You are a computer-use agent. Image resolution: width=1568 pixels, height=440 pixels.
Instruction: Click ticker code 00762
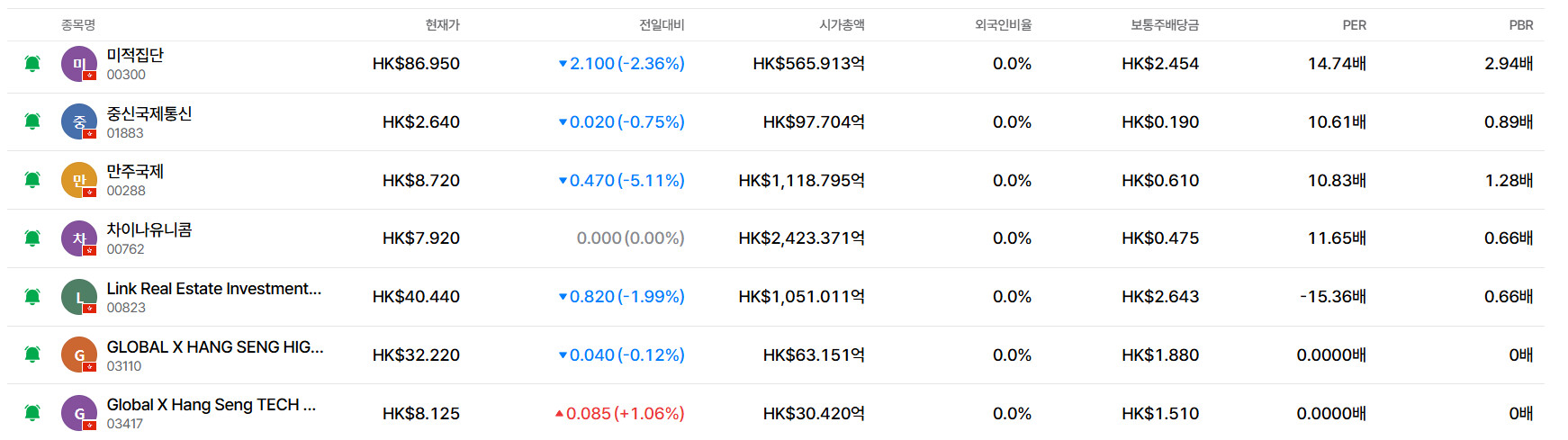(x=125, y=249)
